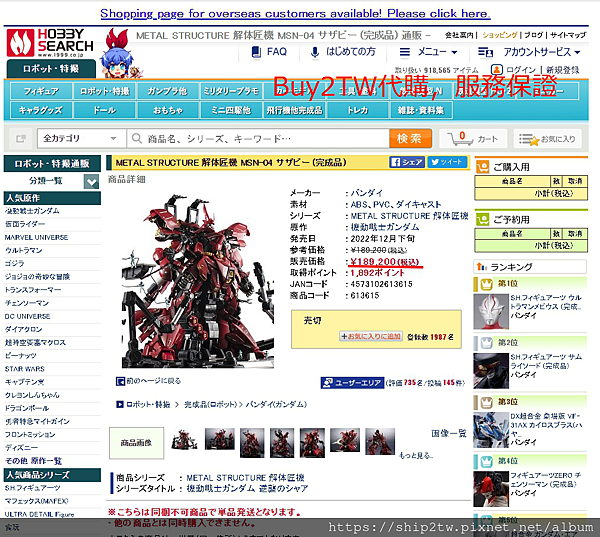Select the フィギュア category tab

[41, 91]
